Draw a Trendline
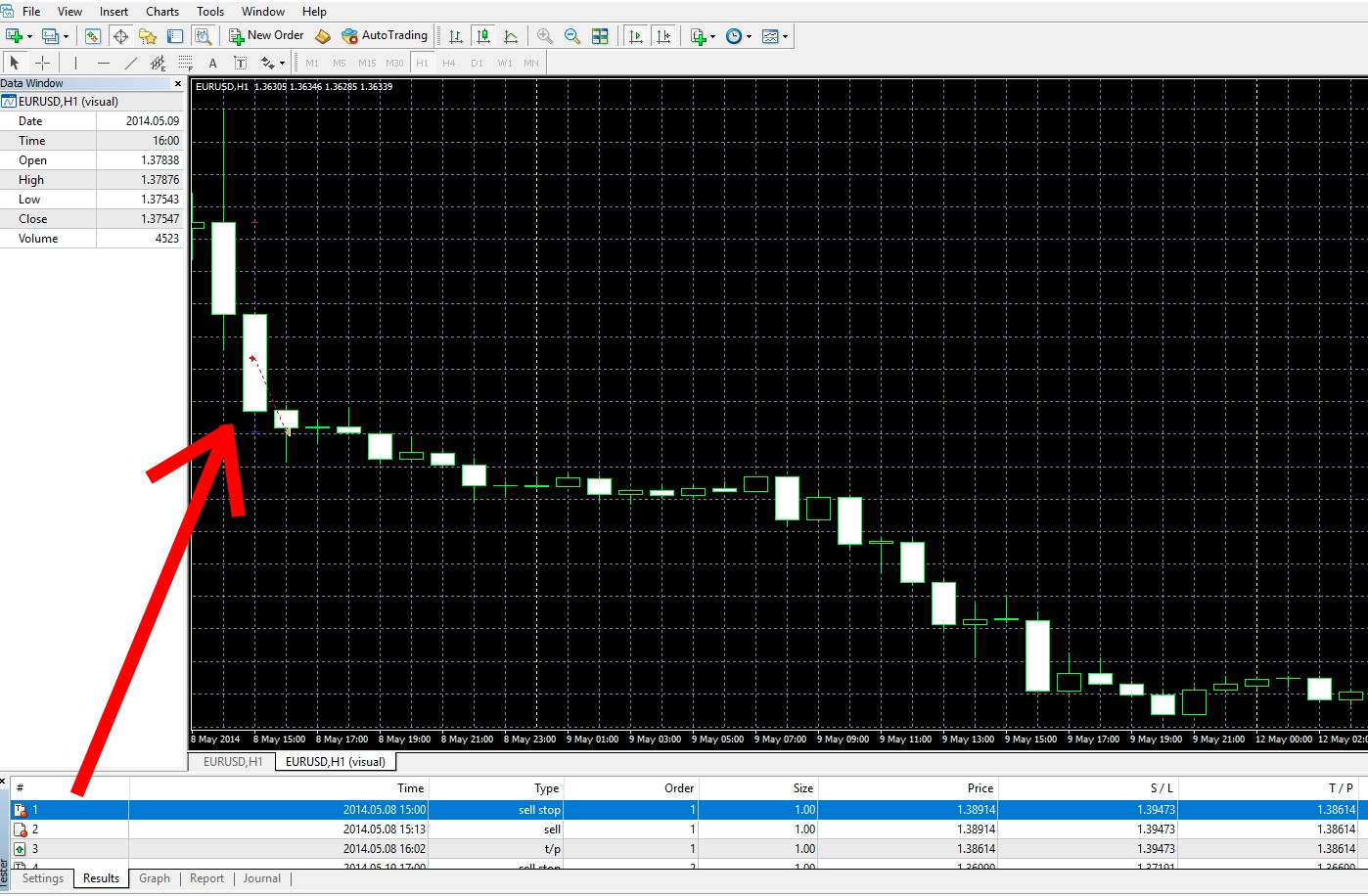The width and height of the screenshot is (1368, 896). [x=130, y=63]
